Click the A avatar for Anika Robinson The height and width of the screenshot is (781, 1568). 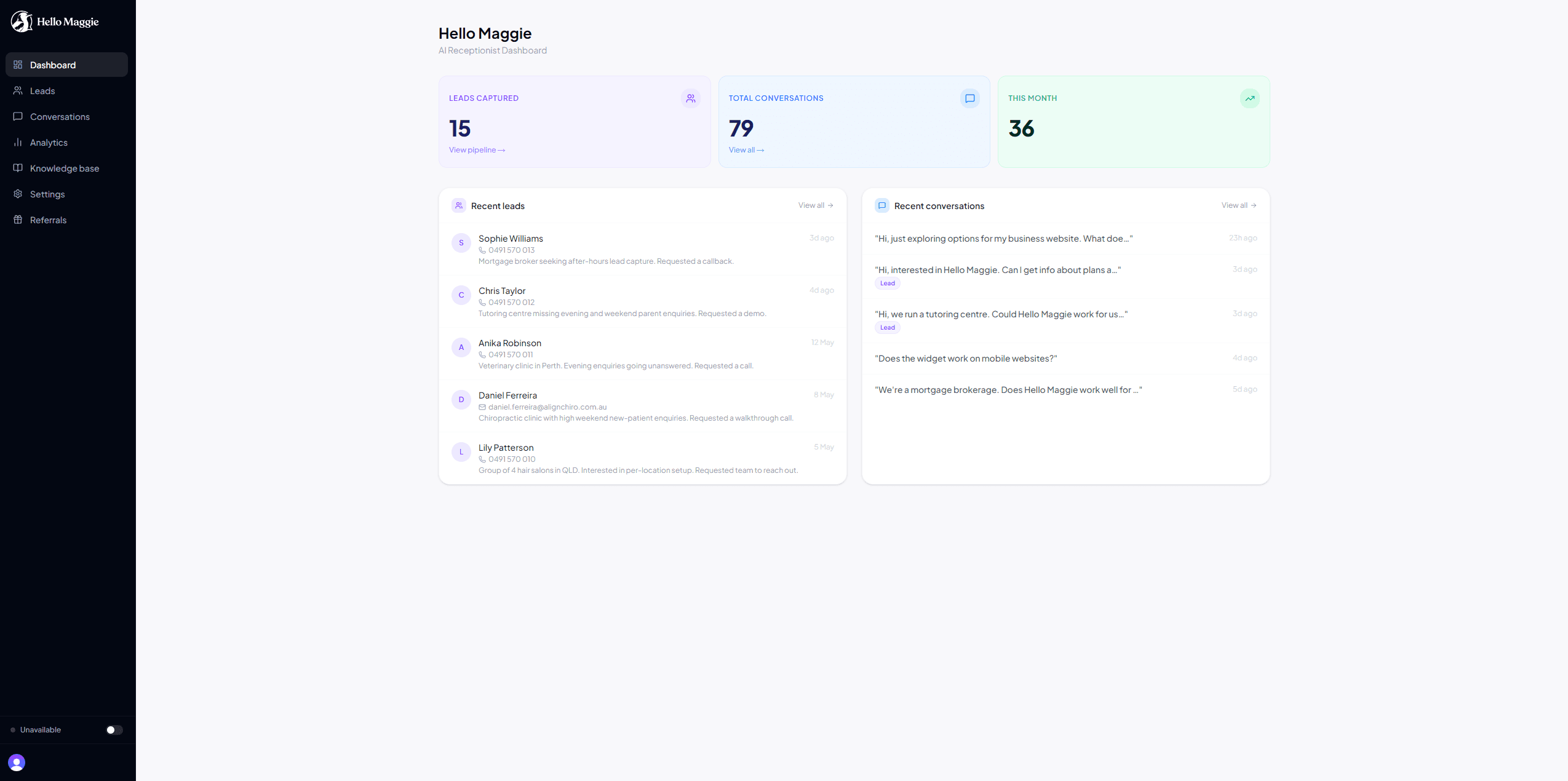[461, 347]
